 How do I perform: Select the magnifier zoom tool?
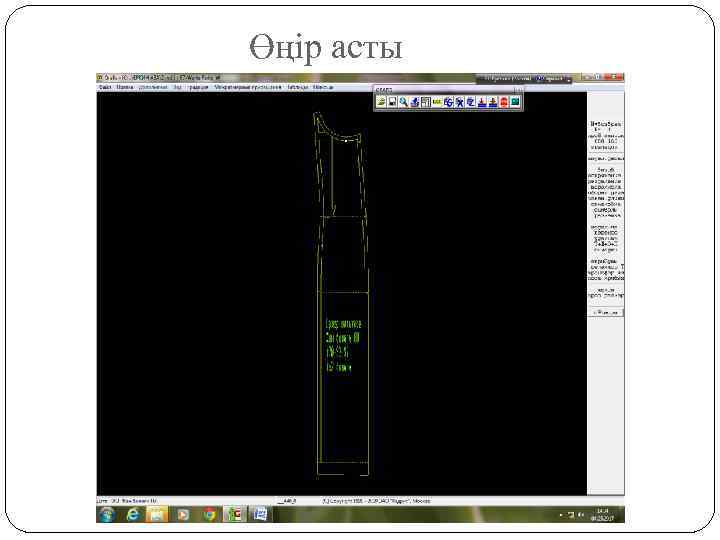coord(404,102)
